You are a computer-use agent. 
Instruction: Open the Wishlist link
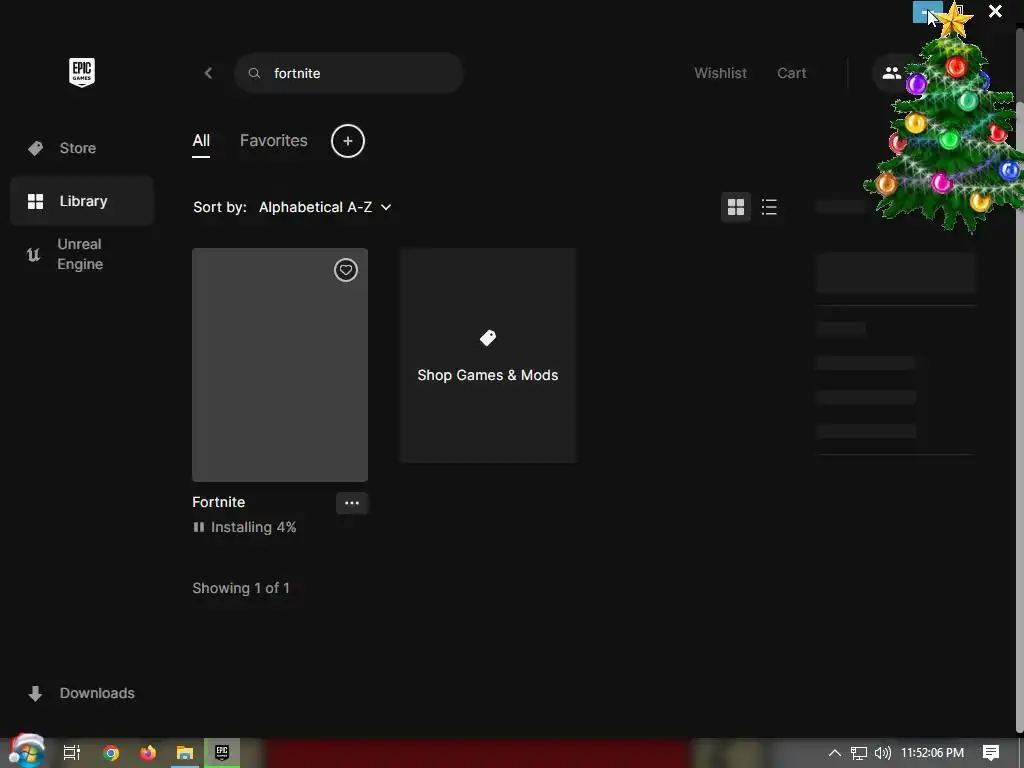pyautogui.click(x=720, y=73)
